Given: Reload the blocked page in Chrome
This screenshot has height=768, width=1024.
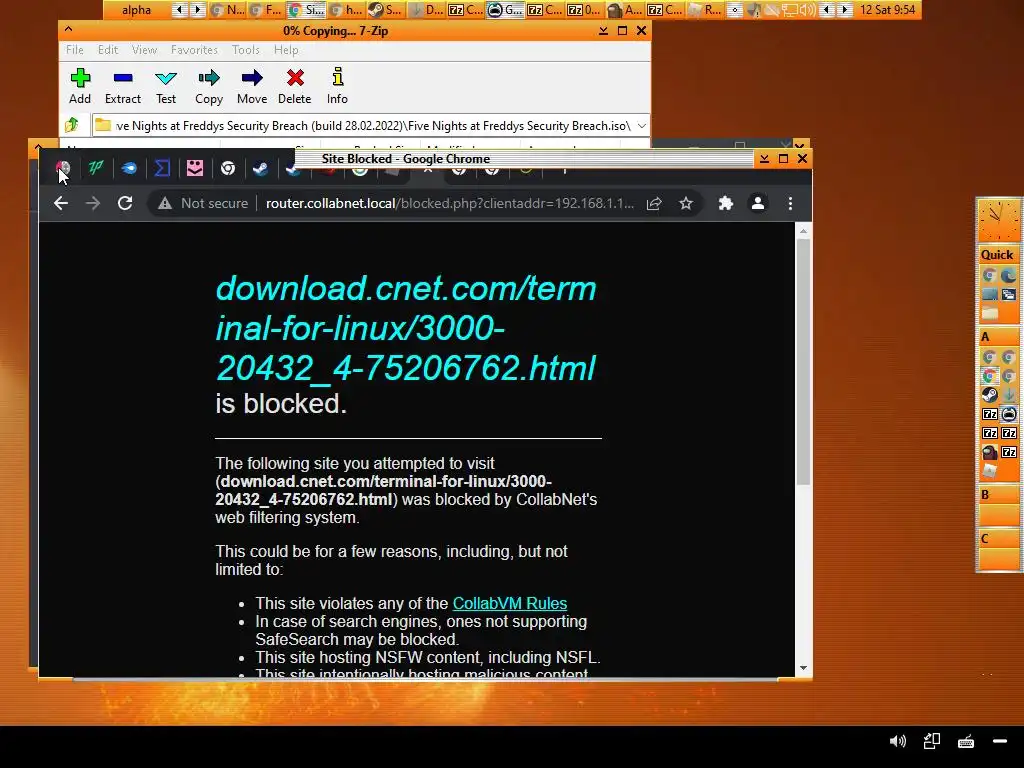Looking at the screenshot, I should point(125,203).
